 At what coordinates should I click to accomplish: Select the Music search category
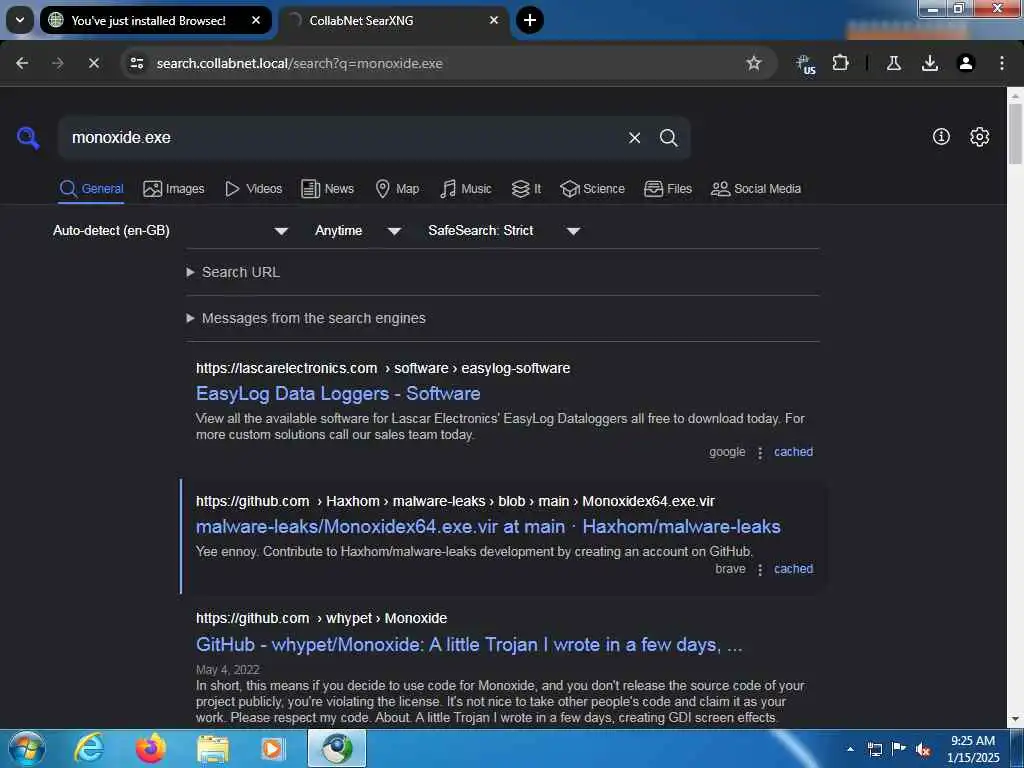click(x=466, y=189)
